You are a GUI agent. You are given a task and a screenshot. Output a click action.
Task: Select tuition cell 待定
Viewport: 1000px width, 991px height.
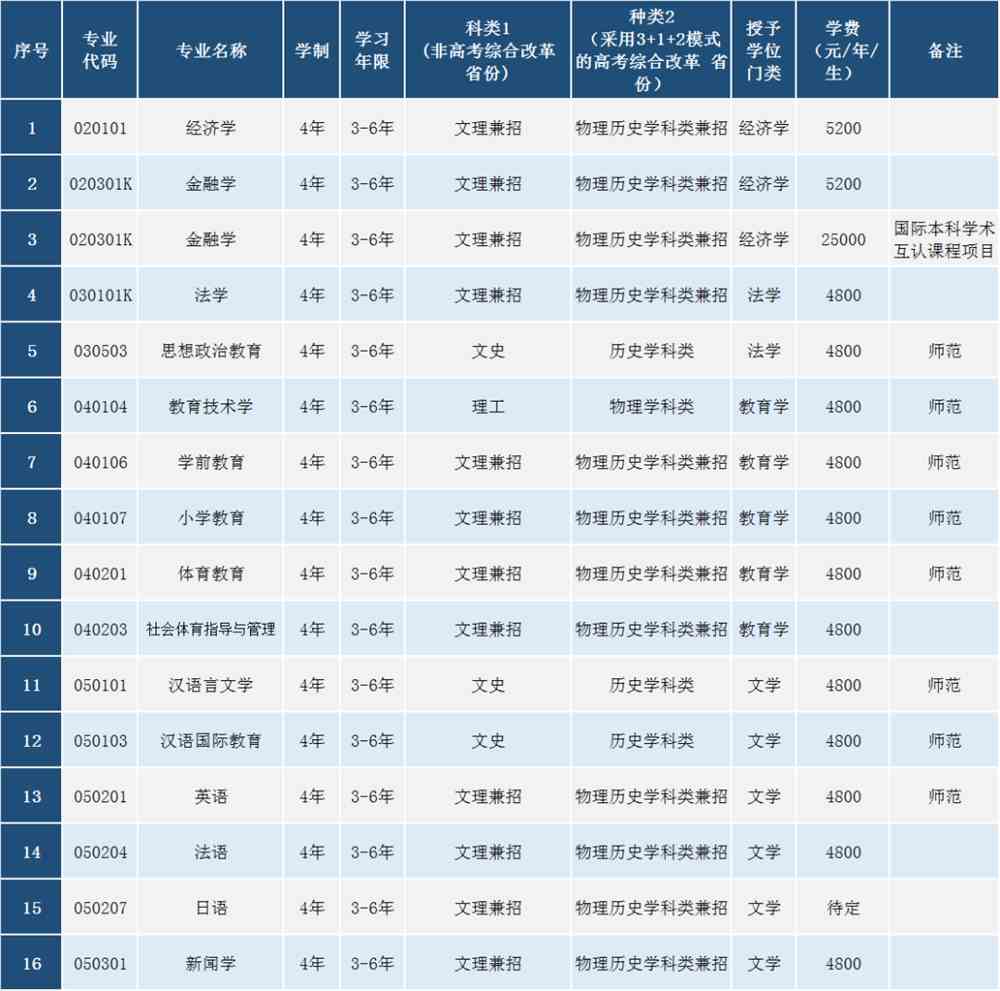click(842, 908)
